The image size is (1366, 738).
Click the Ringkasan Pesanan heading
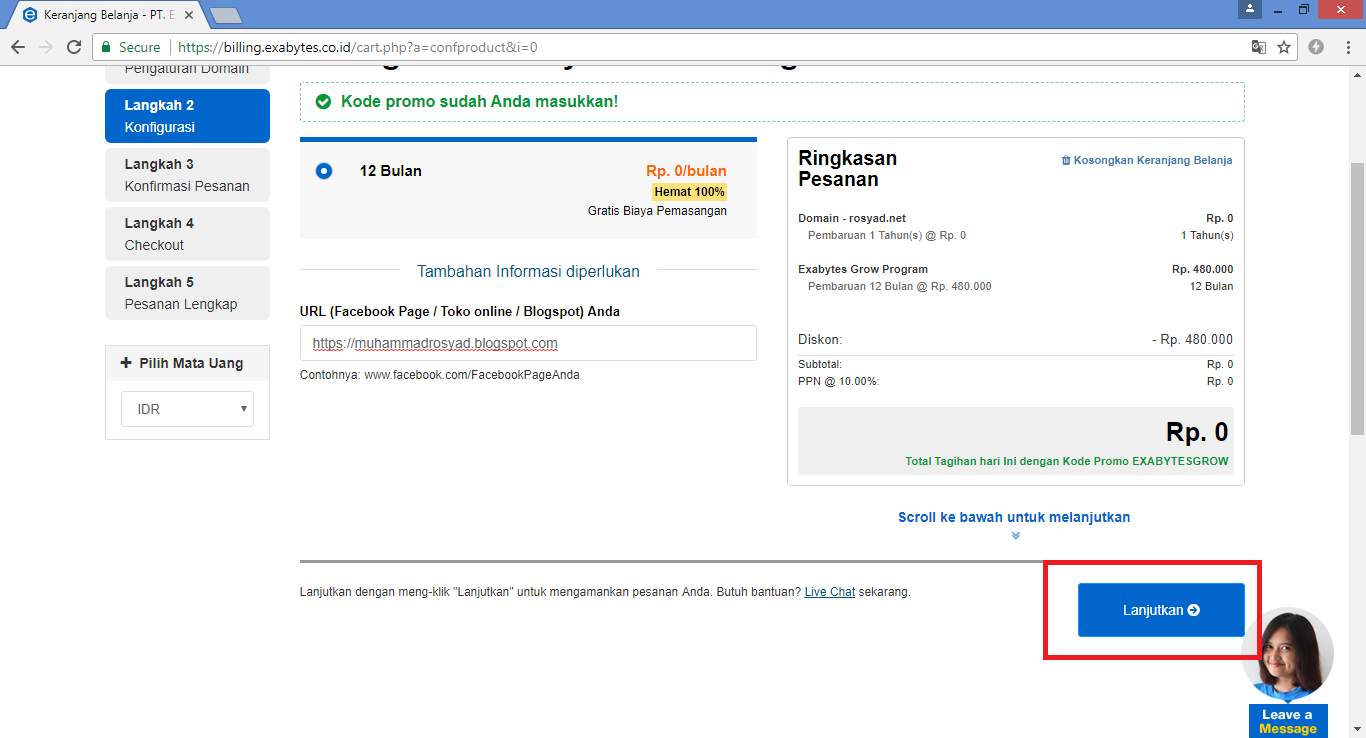tap(847, 169)
